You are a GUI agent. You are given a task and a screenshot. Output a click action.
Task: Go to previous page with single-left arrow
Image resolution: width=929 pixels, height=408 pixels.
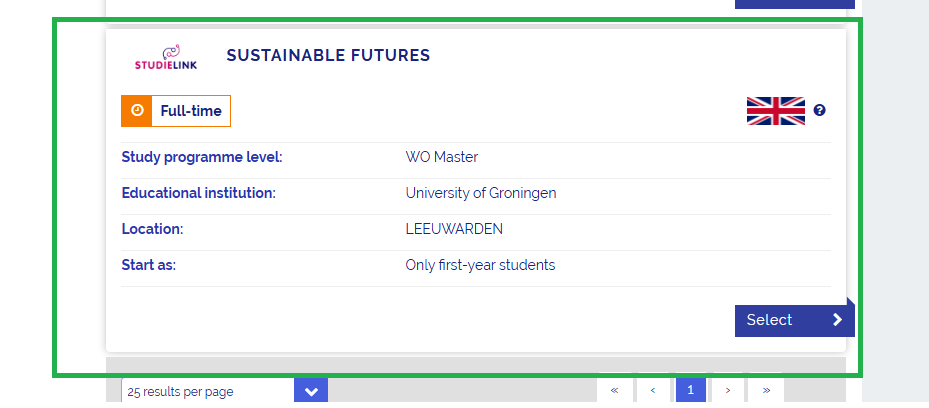tap(652, 391)
